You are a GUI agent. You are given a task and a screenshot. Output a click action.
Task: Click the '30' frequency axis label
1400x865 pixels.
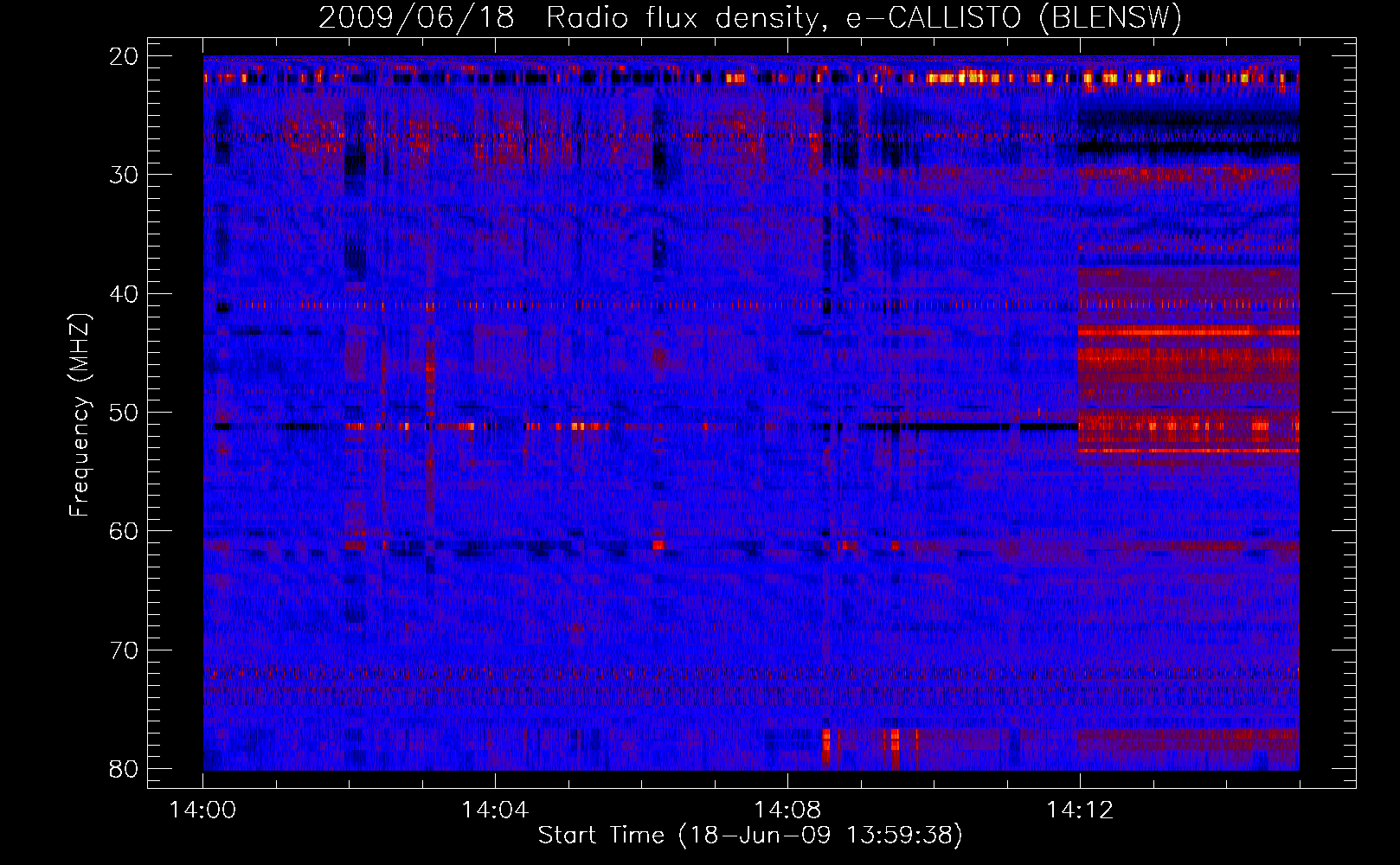[x=125, y=175]
